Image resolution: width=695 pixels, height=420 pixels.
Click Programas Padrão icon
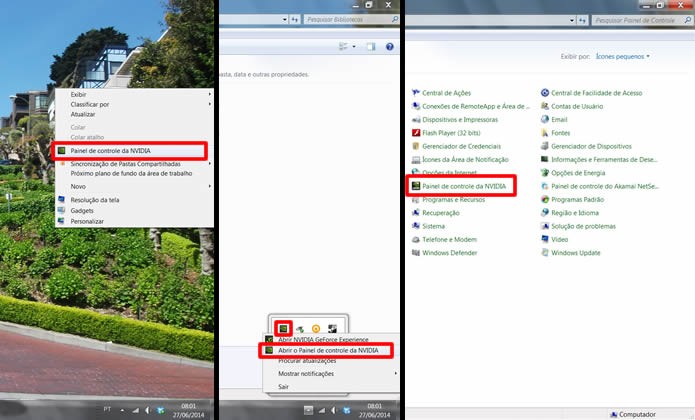[545, 199]
